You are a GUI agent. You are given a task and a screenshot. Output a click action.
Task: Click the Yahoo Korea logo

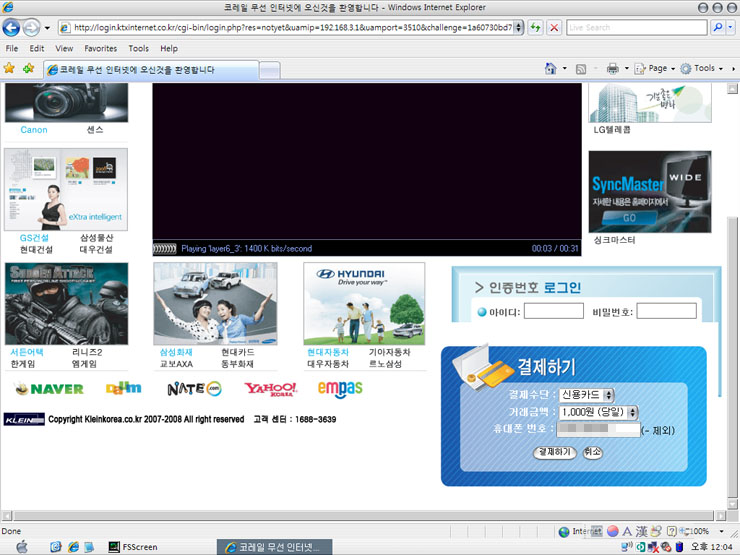(271, 389)
